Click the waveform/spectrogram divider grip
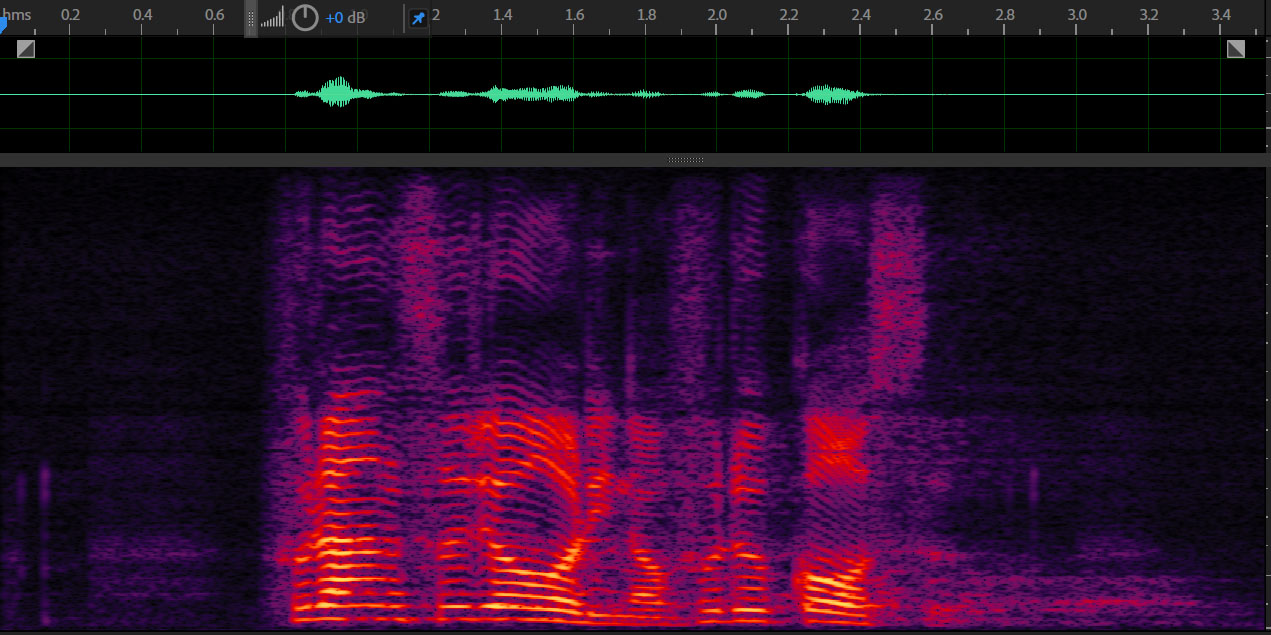The height and width of the screenshot is (635, 1271). [685, 160]
